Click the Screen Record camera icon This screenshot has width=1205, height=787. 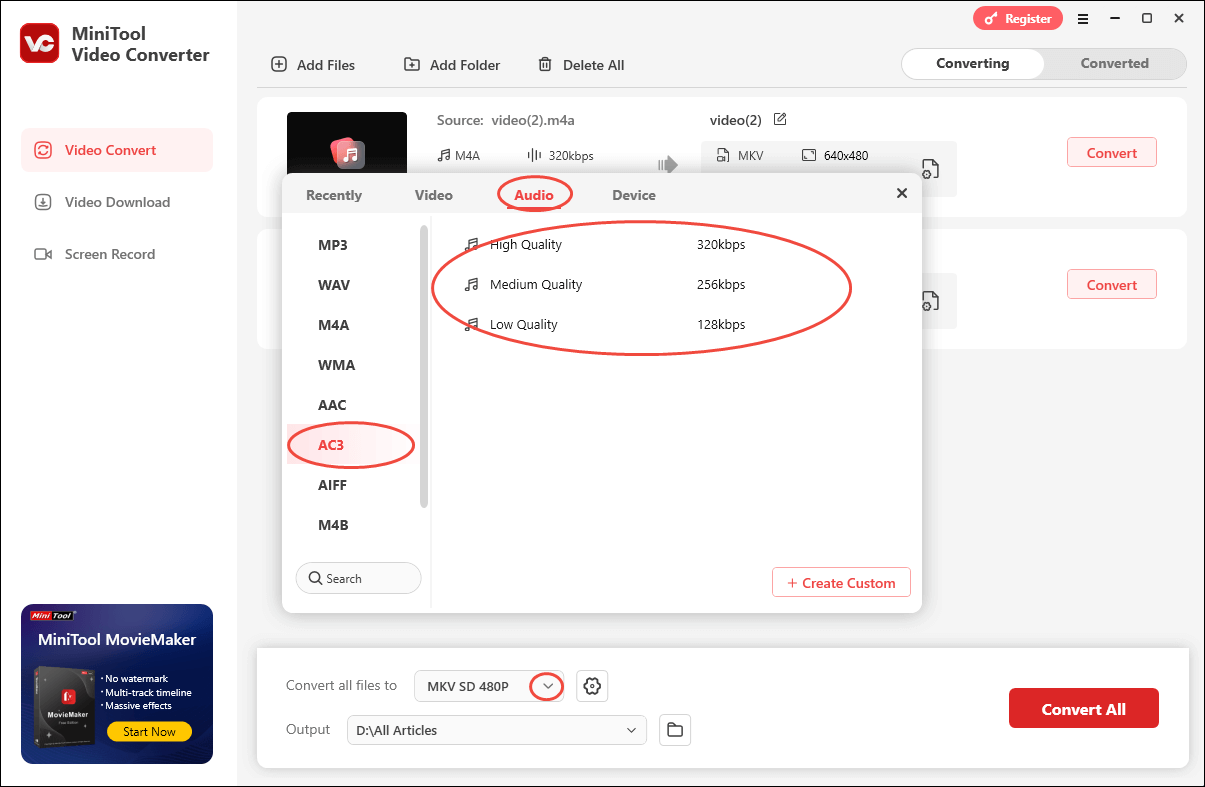coord(43,254)
